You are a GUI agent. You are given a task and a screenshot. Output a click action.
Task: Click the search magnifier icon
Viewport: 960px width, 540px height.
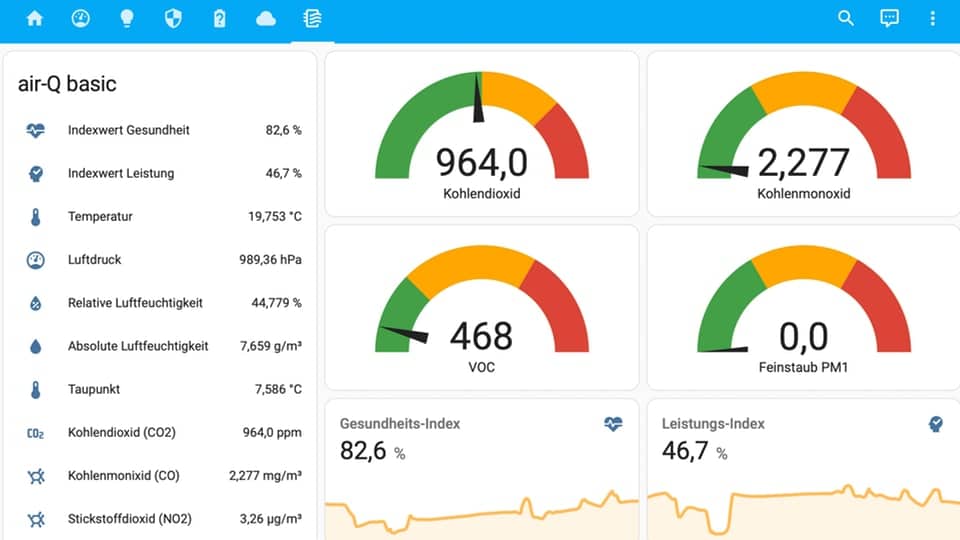pyautogui.click(x=846, y=18)
